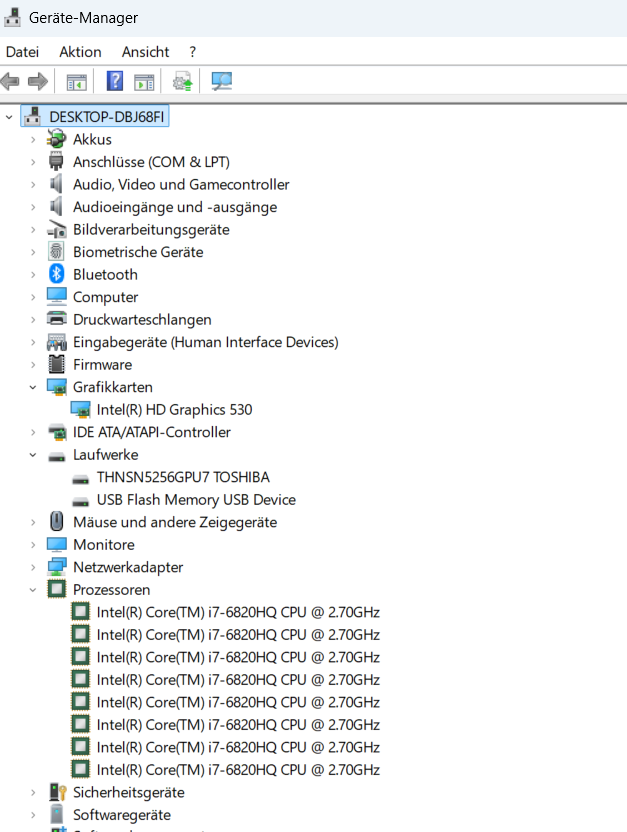Click the update driver toolbar icon
This screenshot has width=627, height=832.
pos(182,82)
